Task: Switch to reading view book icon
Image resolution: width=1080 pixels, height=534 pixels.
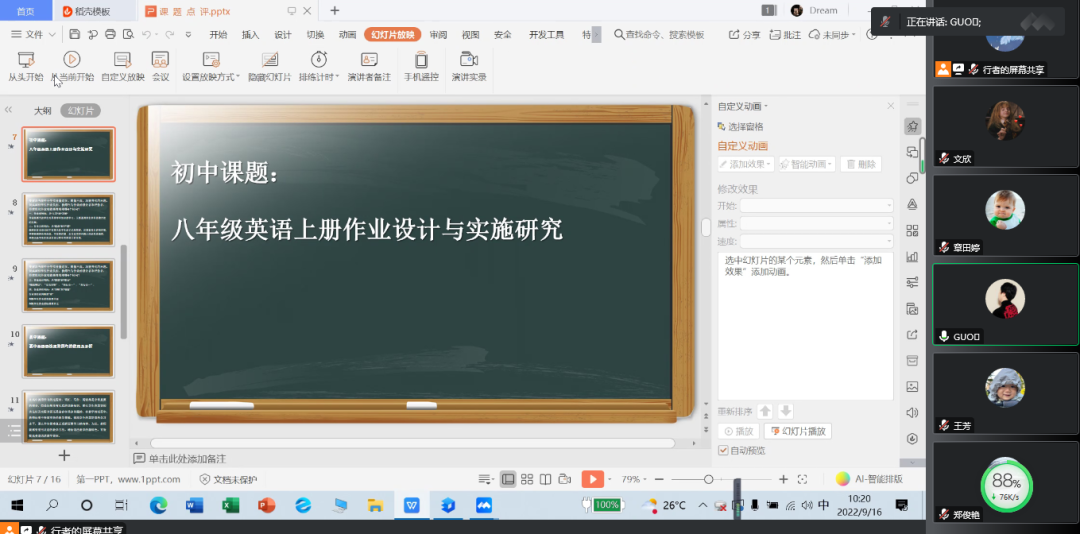Action: pos(546,479)
